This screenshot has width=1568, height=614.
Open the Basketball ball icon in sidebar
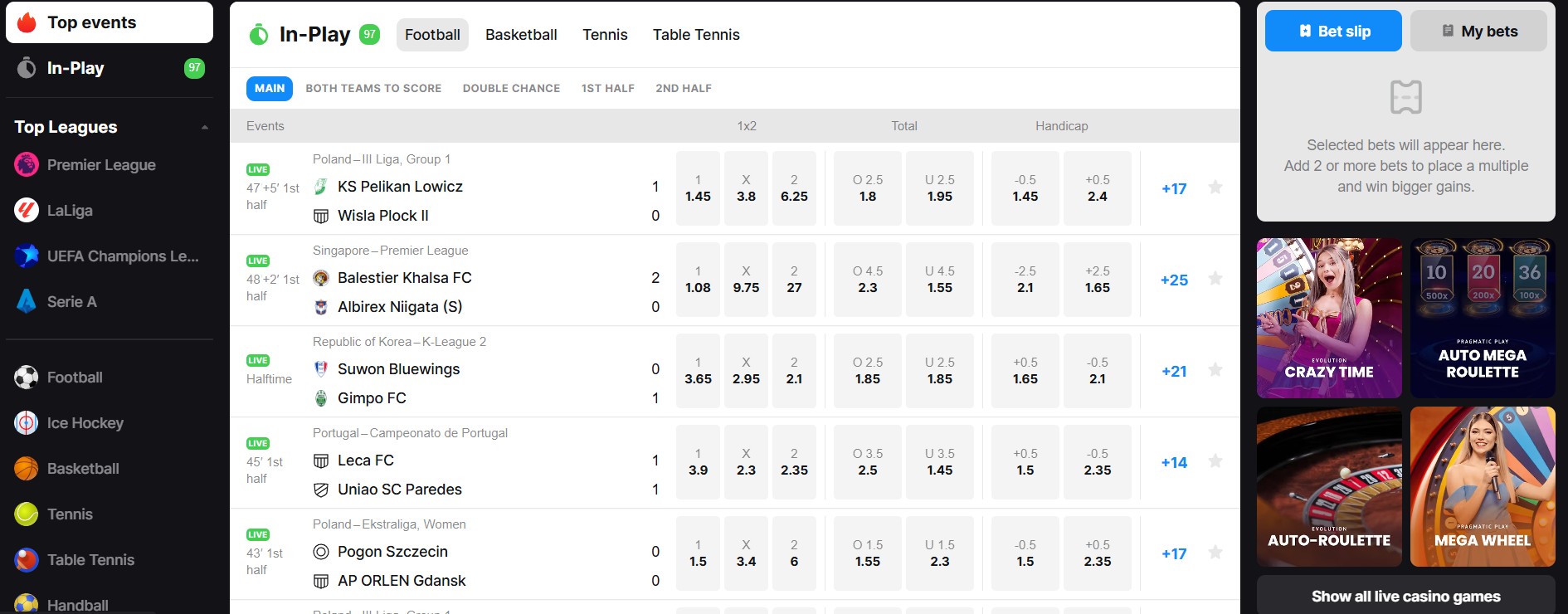click(x=27, y=469)
